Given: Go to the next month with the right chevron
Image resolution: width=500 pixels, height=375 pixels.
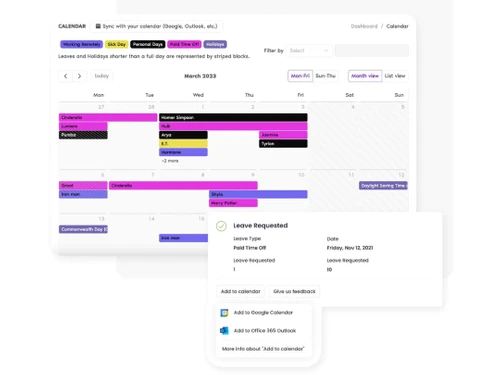Looking at the screenshot, I should pyautogui.click(x=79, y=76).
